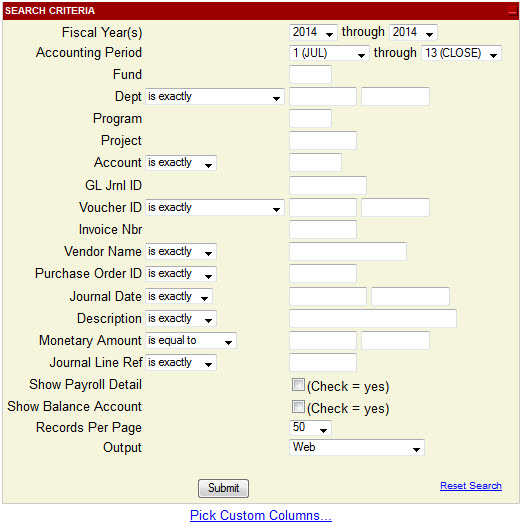Check the Show Balance Account box
The width and height of the screenshot is (521, 527).
pos(298,407)
